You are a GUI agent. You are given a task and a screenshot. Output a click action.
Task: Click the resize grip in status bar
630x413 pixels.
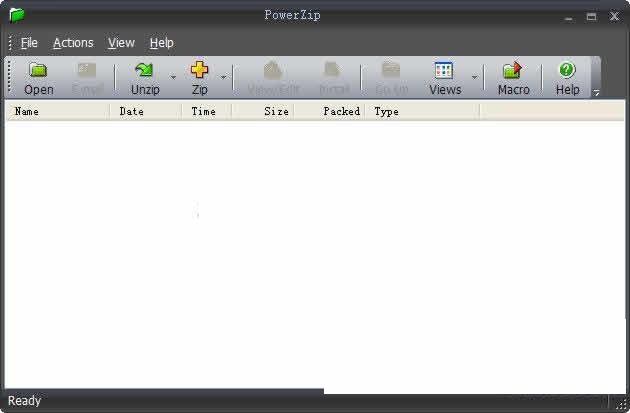tap(621, 403)
